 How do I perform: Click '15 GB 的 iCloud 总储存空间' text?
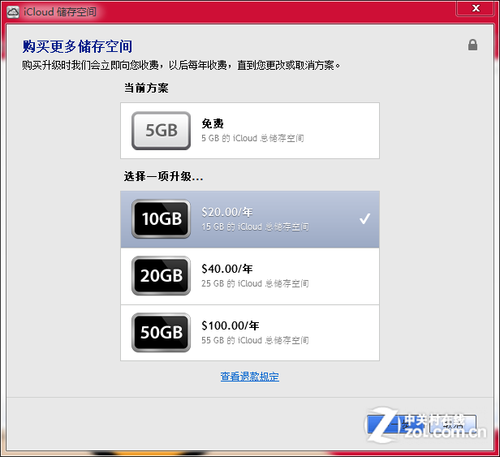click(x=255, y=227)
